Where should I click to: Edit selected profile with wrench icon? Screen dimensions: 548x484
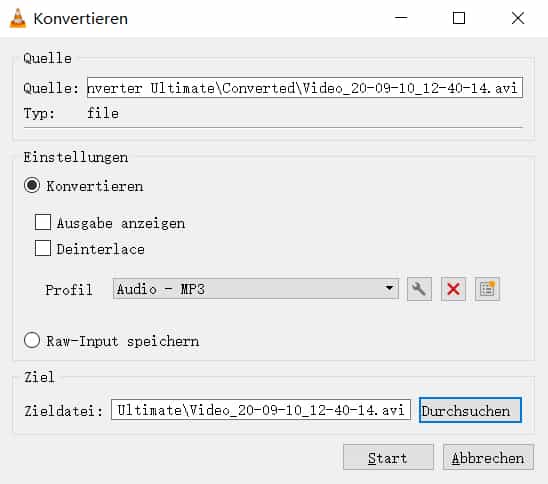[419, 289]
